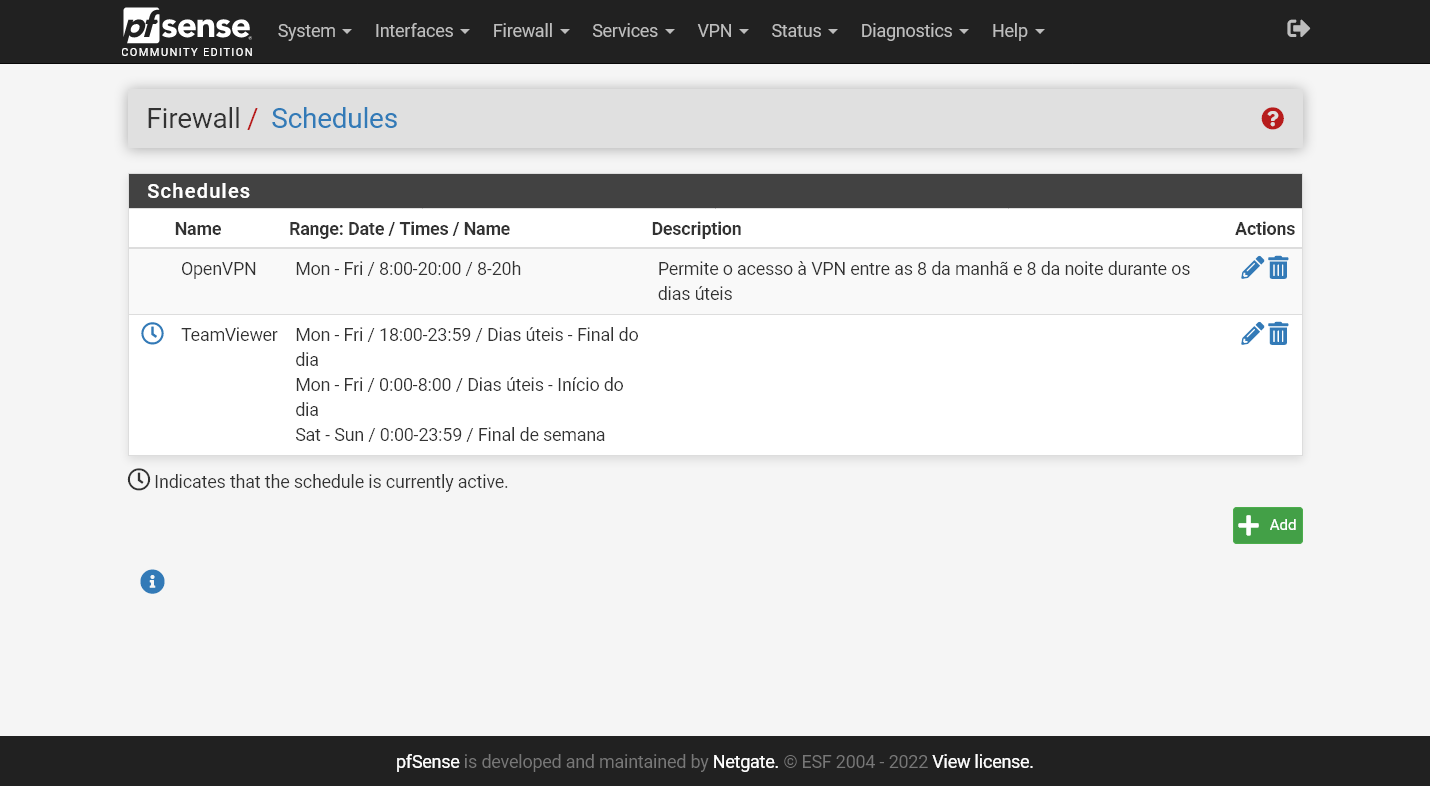The width and height of the screenshot is (1430, 786).
Task: Click the Schedules breadcrumb link
Action: pyautogui.click(x=334, y=118)
